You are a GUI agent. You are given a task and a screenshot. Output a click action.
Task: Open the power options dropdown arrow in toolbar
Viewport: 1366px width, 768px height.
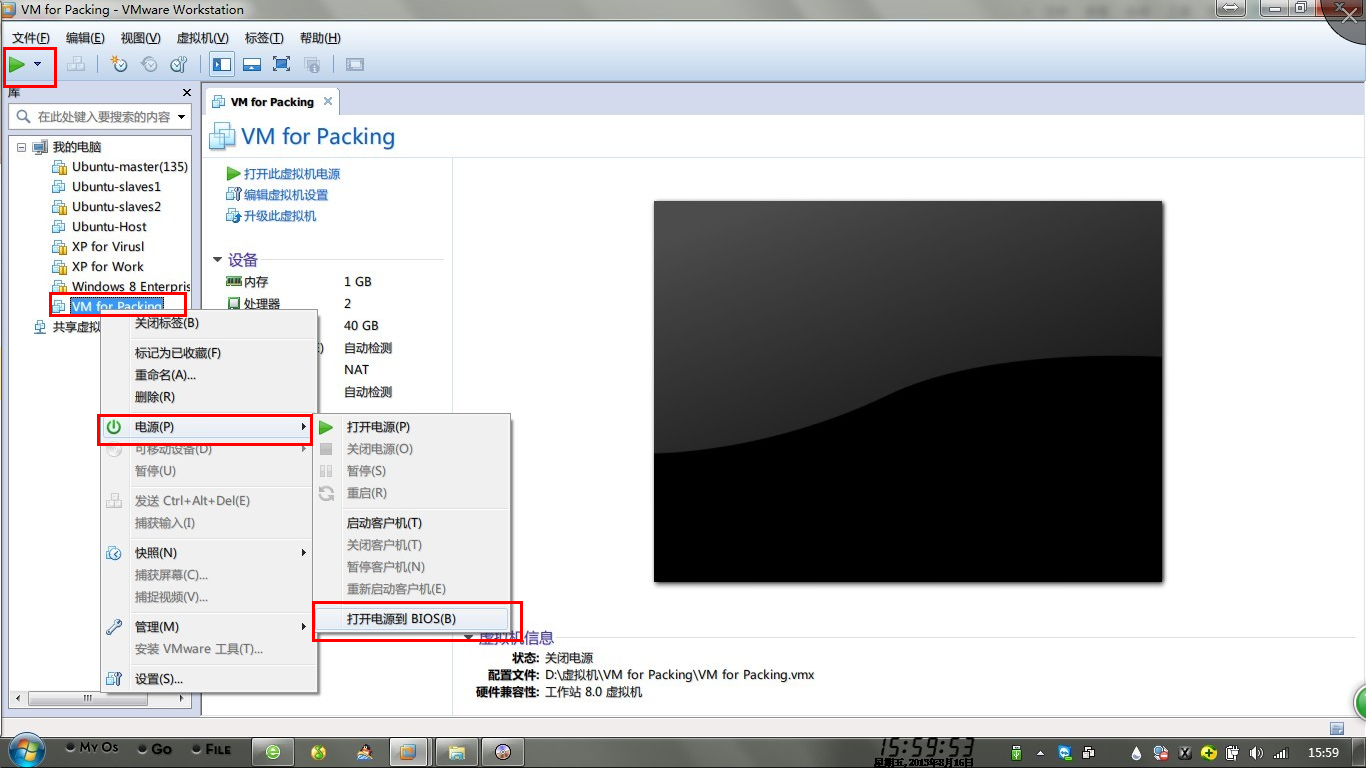(x=38, y=65)
